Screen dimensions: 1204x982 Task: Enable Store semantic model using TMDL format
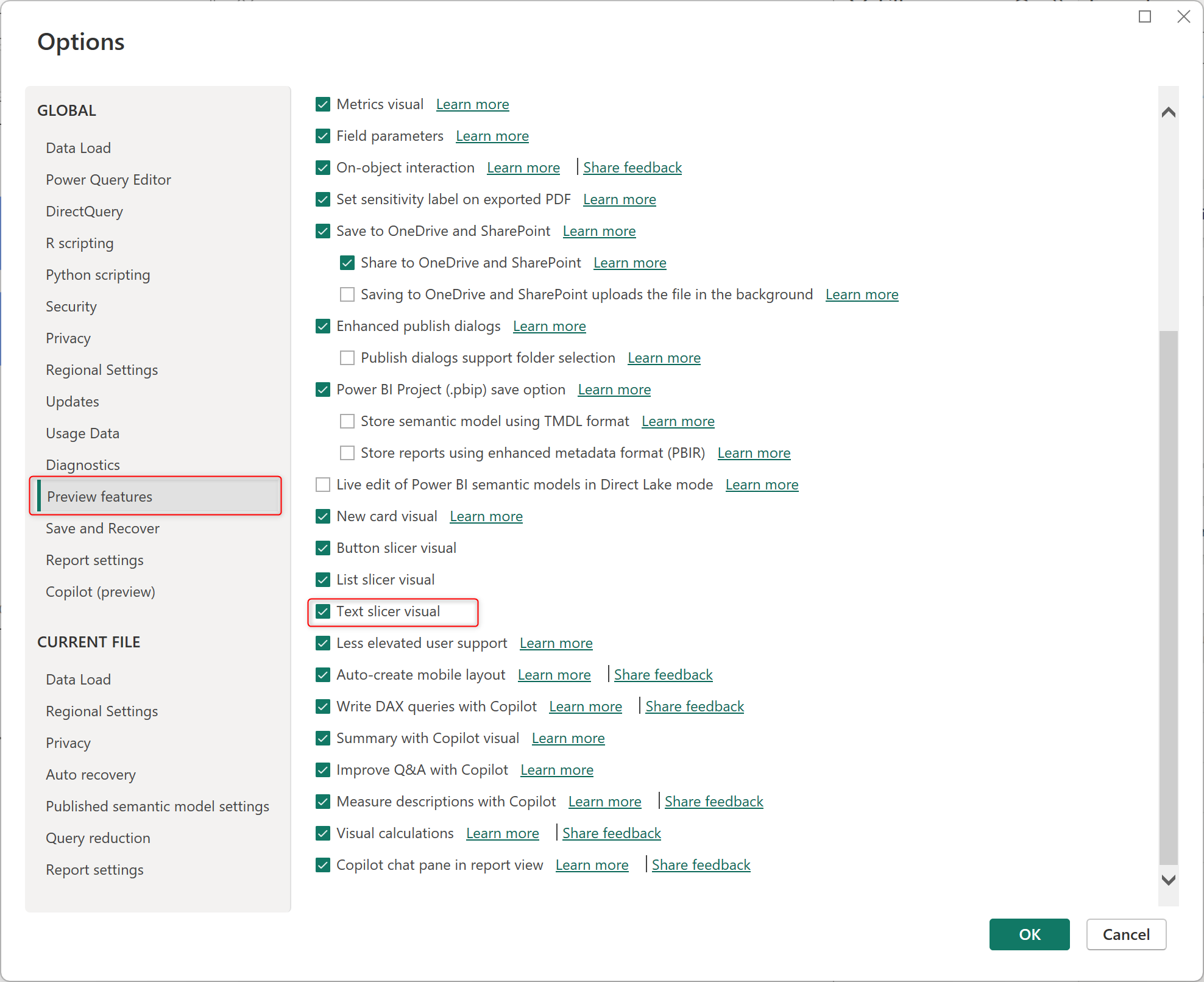pyautogui.click(x=347, y=421)
